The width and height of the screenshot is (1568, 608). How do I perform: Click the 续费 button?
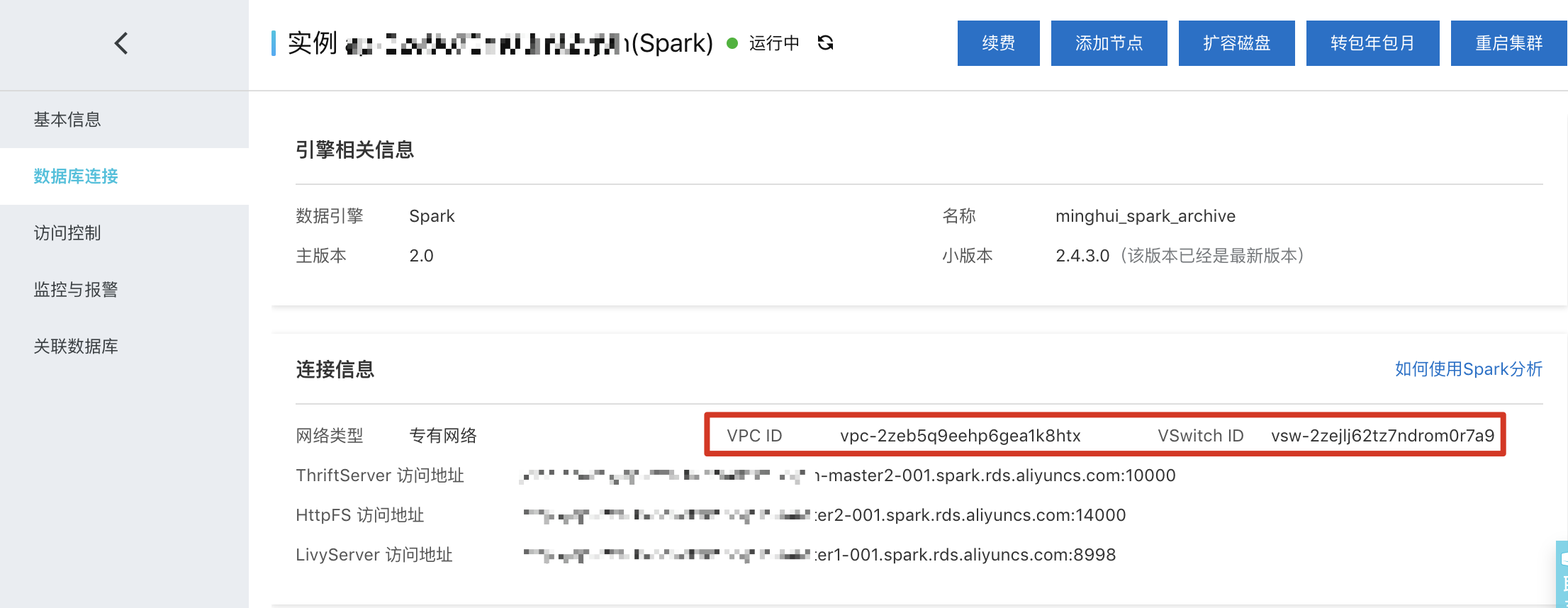pyautogui.click(x=998, y=43)
